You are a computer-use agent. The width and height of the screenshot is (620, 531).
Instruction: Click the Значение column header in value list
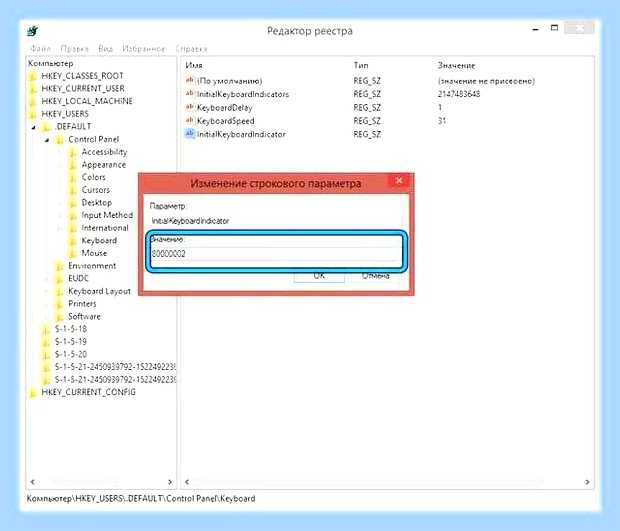tap(456, 65)
